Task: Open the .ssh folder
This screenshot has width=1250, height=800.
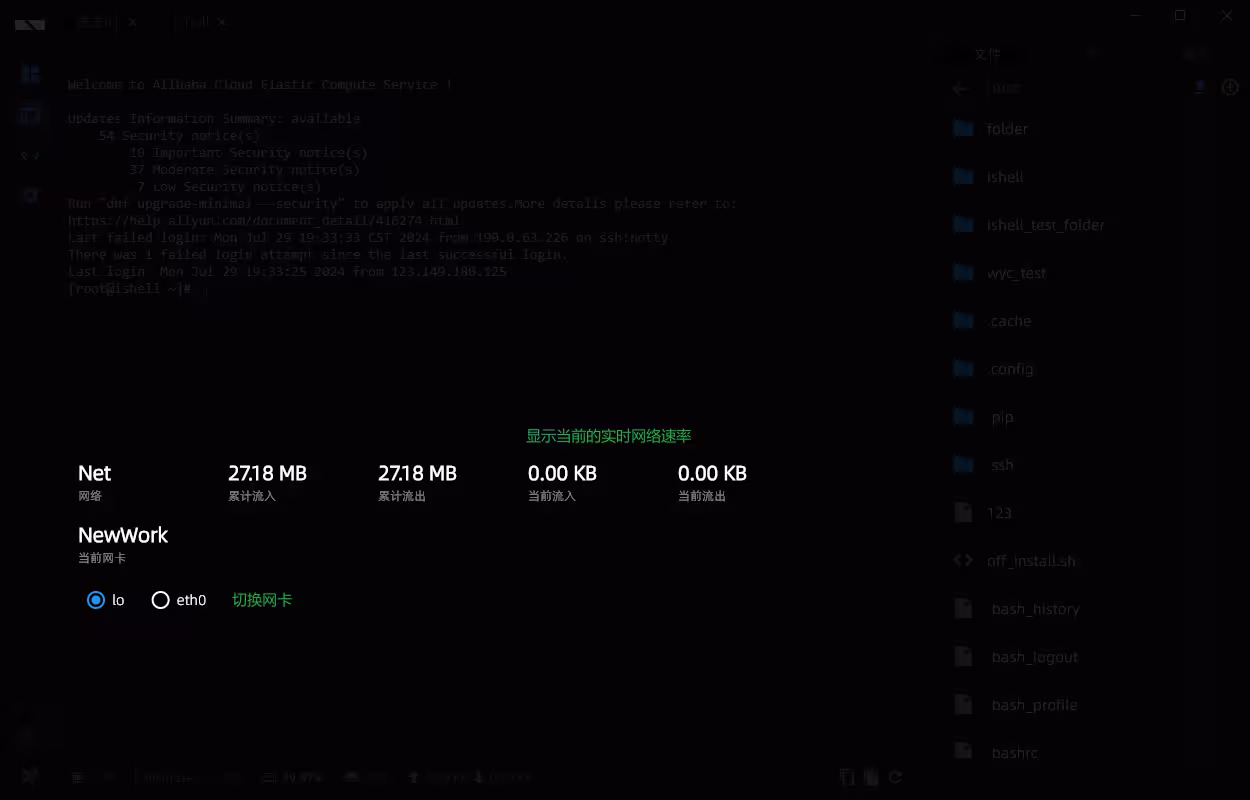Action: [1000, 465]
